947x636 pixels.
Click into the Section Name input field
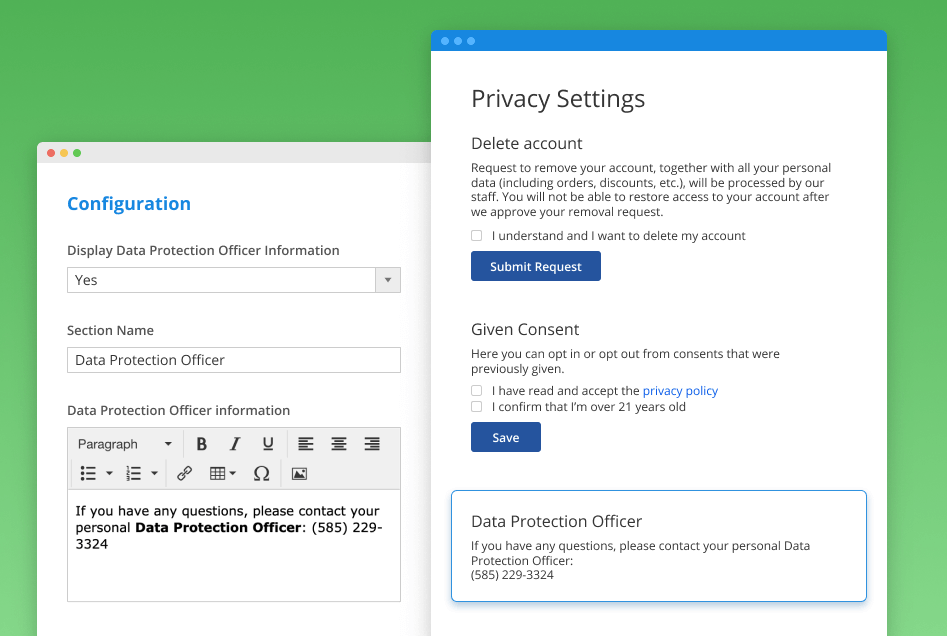pyautogui.click(x=234, y=360)
